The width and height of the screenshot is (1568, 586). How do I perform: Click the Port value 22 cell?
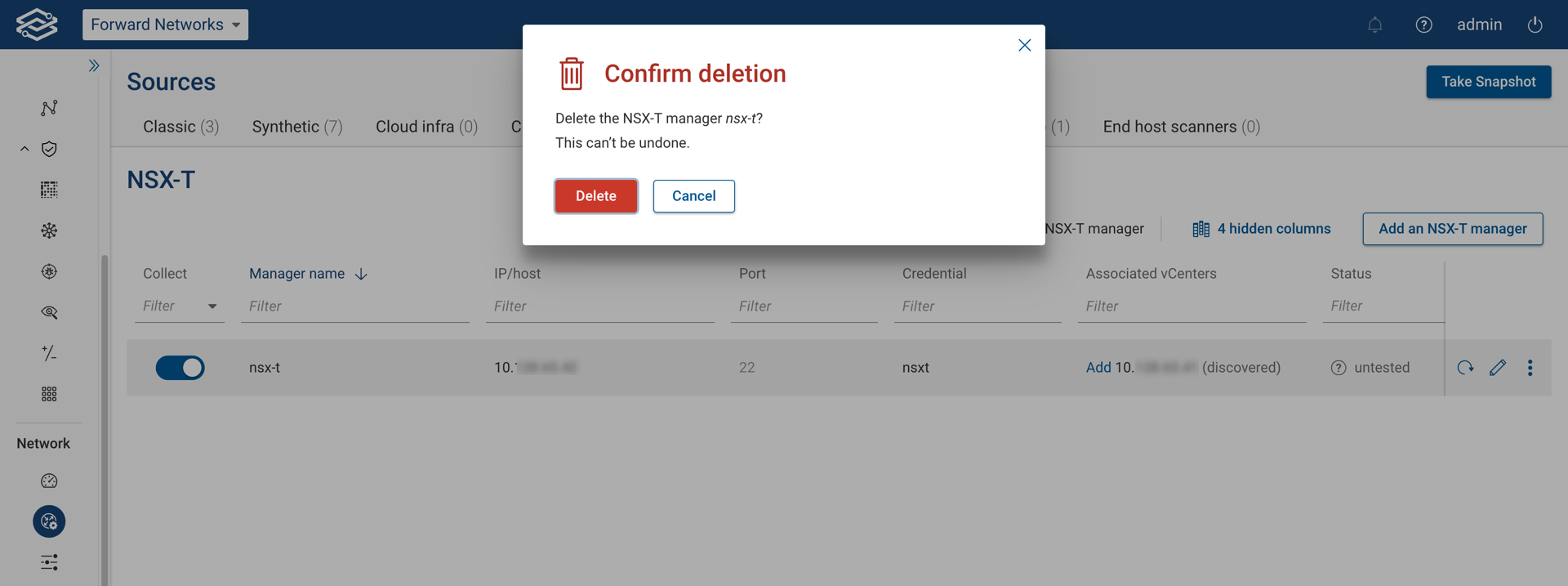[x=746, y=368]
